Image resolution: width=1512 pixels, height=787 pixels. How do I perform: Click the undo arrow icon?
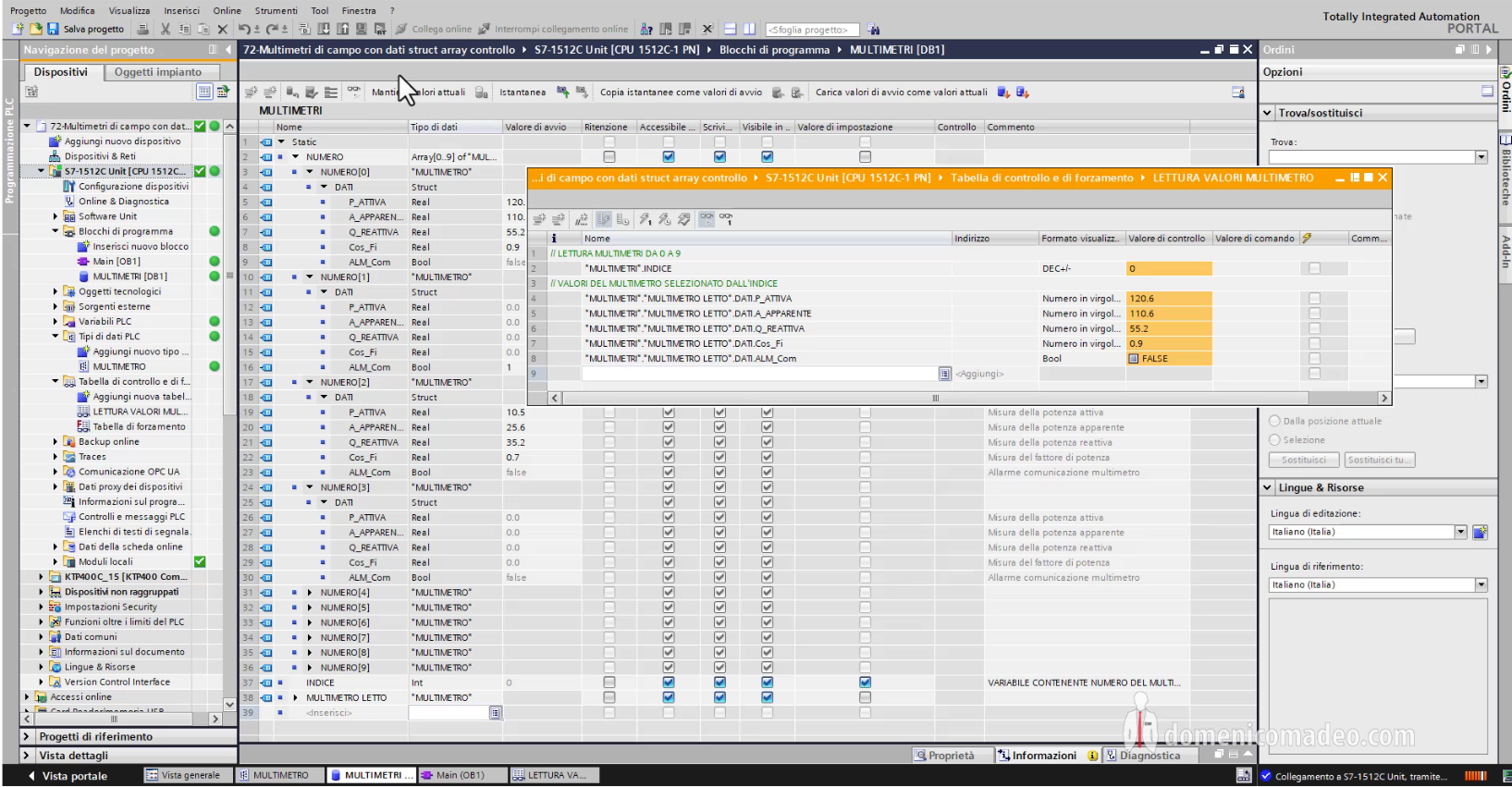(x=244, y=30)
